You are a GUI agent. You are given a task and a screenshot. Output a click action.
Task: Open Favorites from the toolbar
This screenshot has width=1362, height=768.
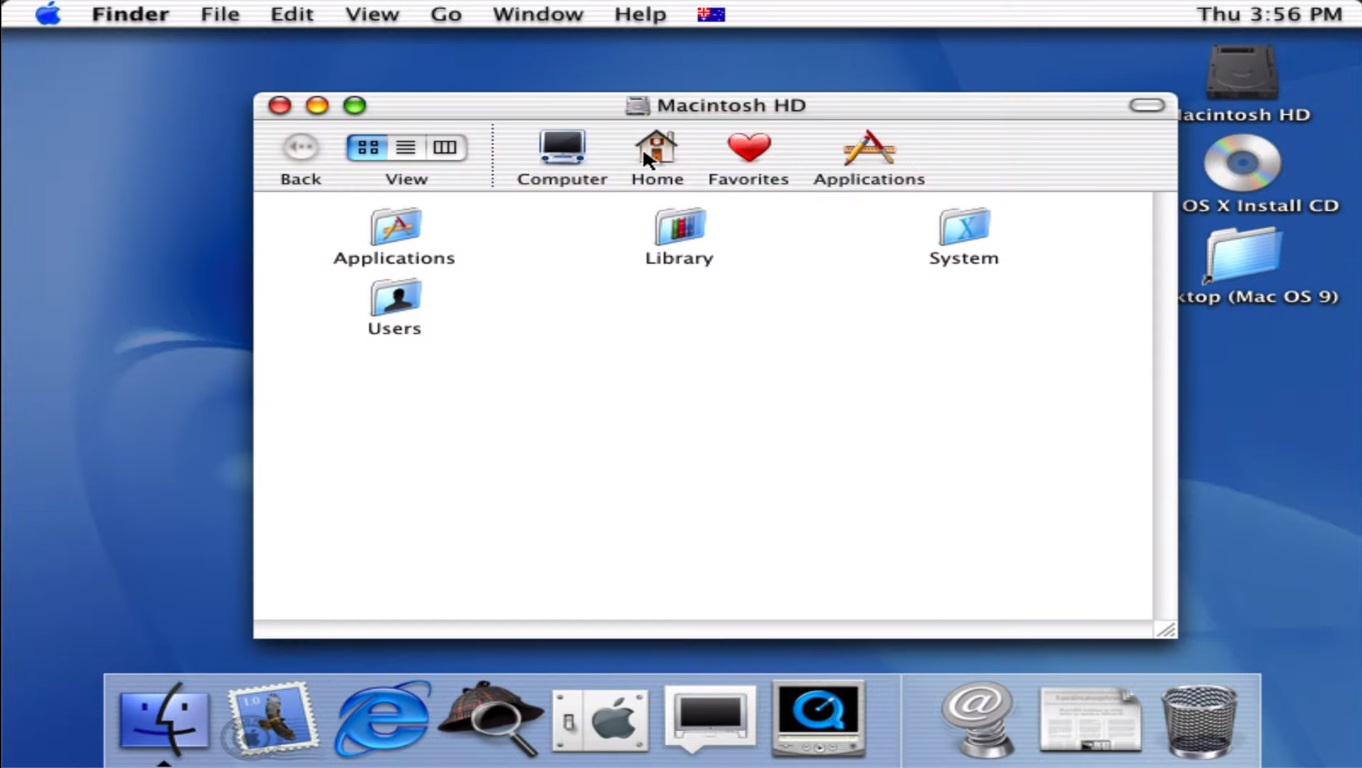click(748, 158)
